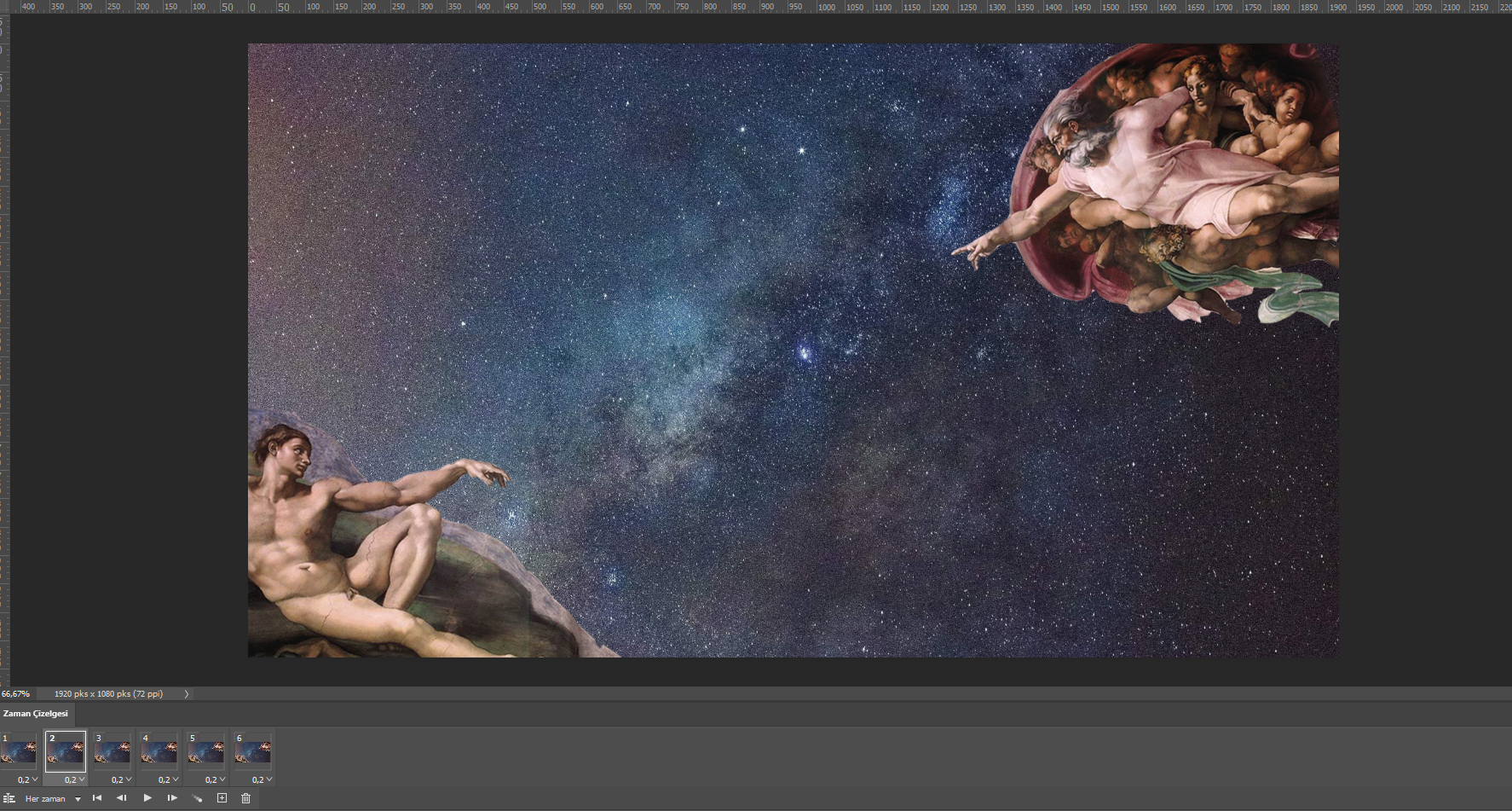This screenshot has height=811, width=1512.
Task: Click the 66,67% zoom level field
Action: click(x=17, y=694)
